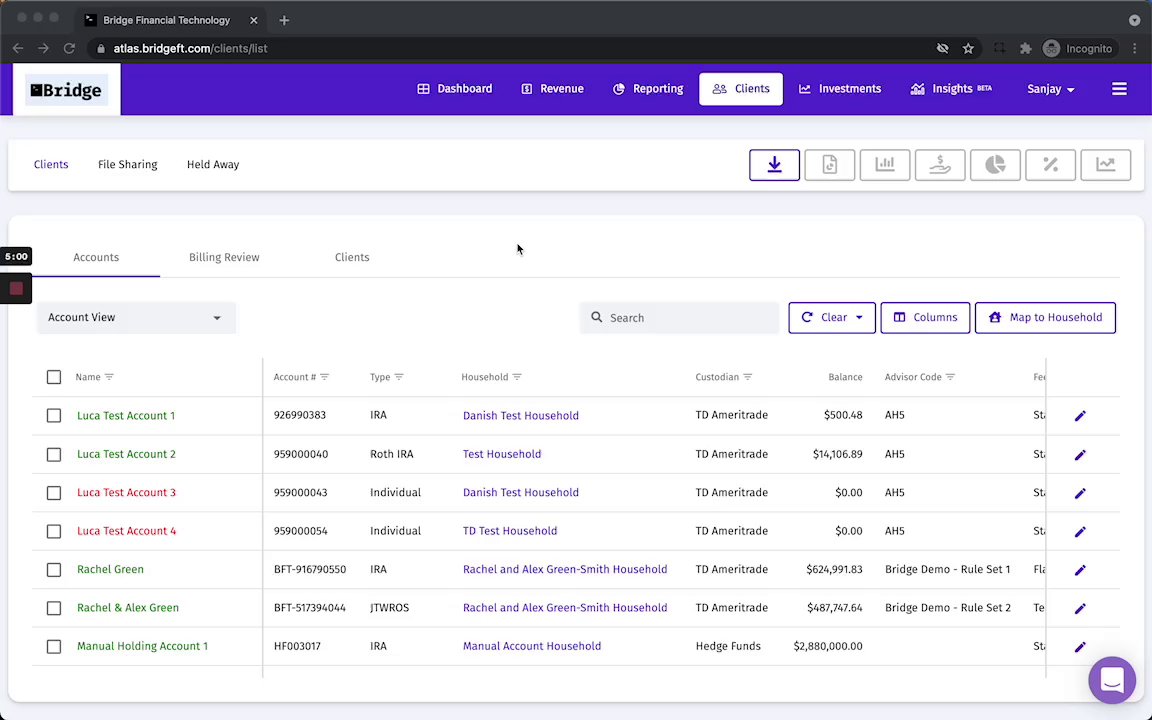This screenshot has height=720, width=1152.
Task: Click the document report icon button
Action: [829, 165]
